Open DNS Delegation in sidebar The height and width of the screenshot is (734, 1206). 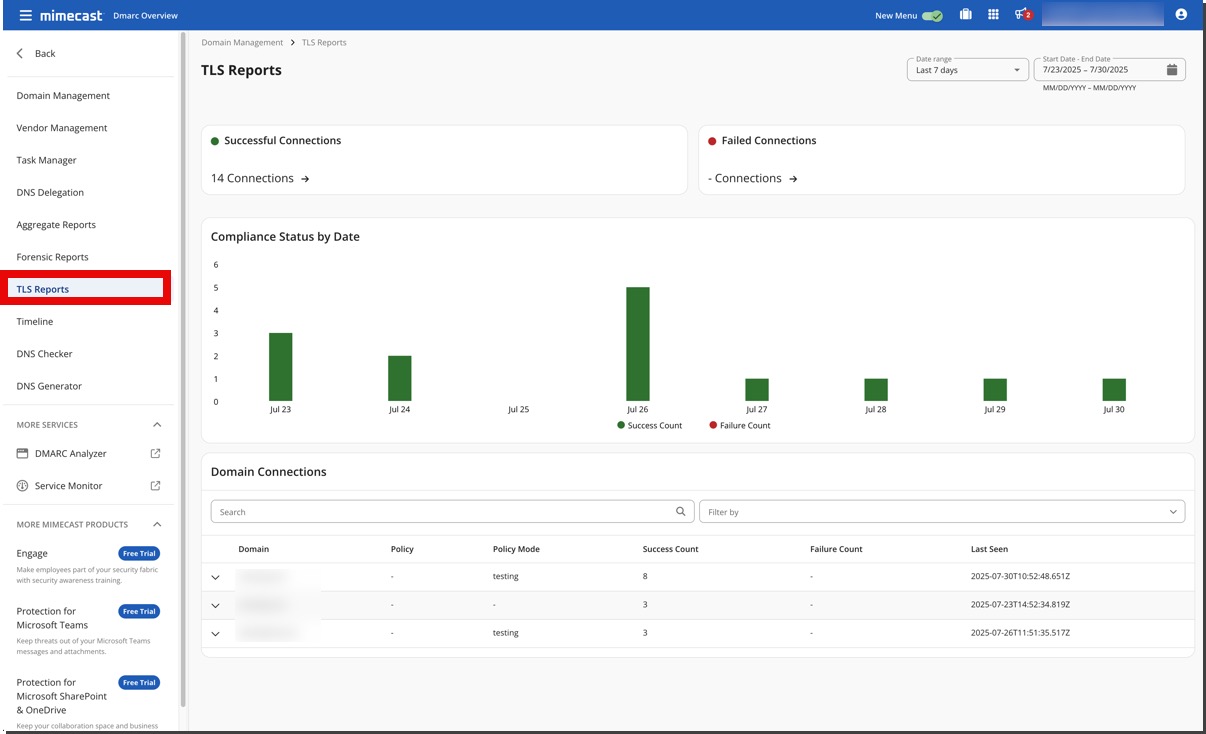pyautogui.click(x=50, y=192)
